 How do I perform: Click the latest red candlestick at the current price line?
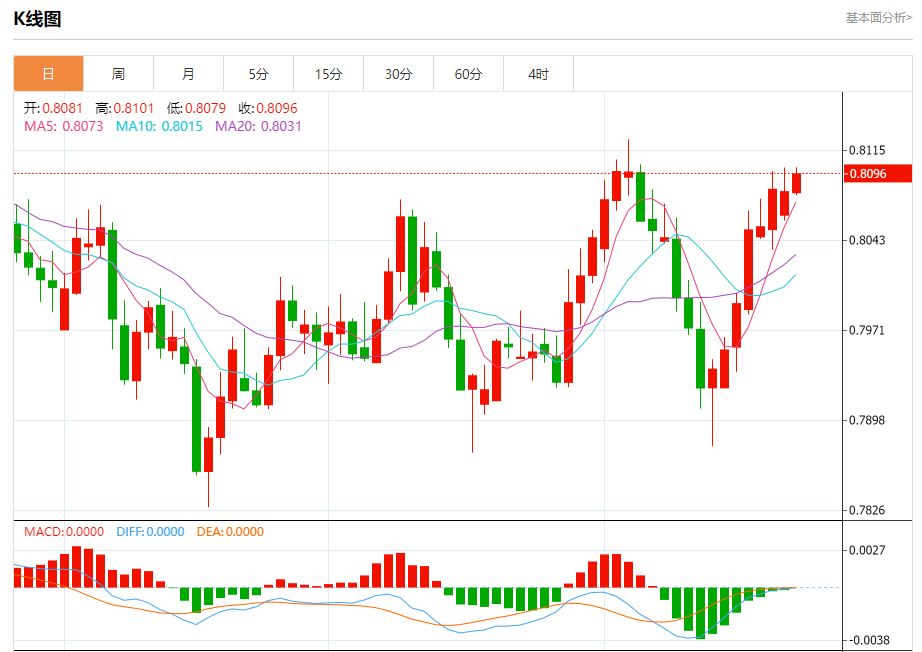797,182
